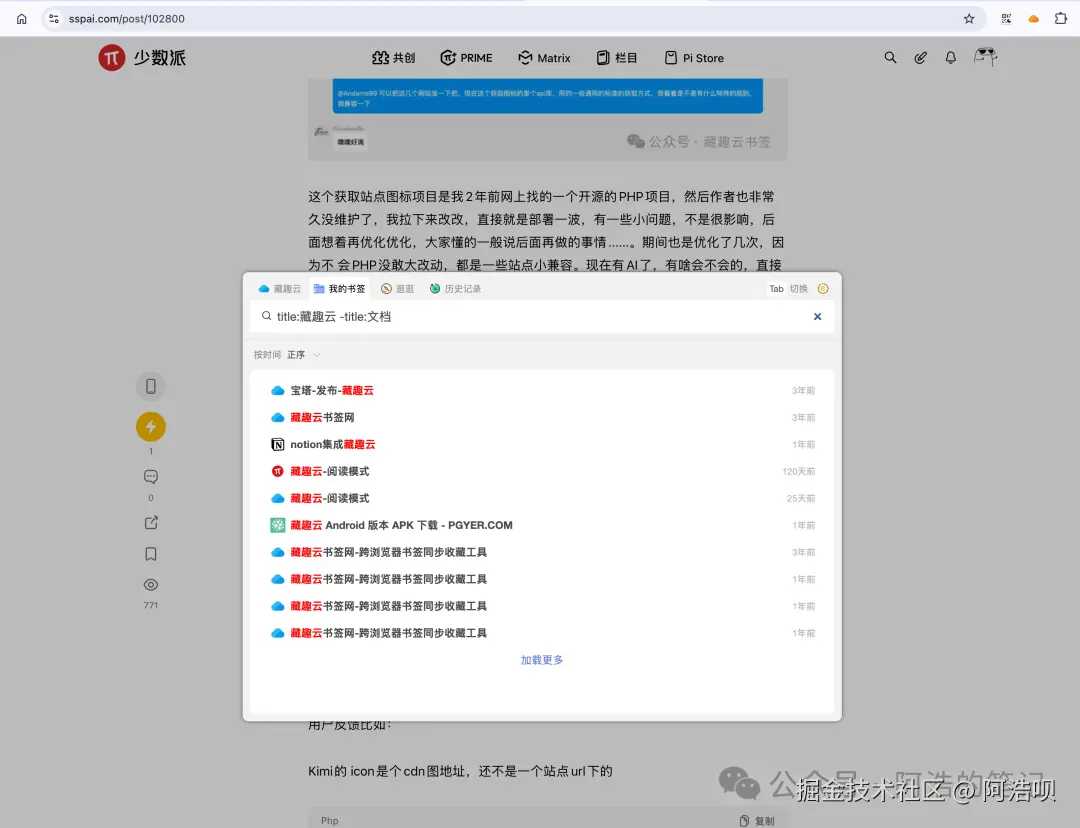Share the article using share icon

pos(151,523)
